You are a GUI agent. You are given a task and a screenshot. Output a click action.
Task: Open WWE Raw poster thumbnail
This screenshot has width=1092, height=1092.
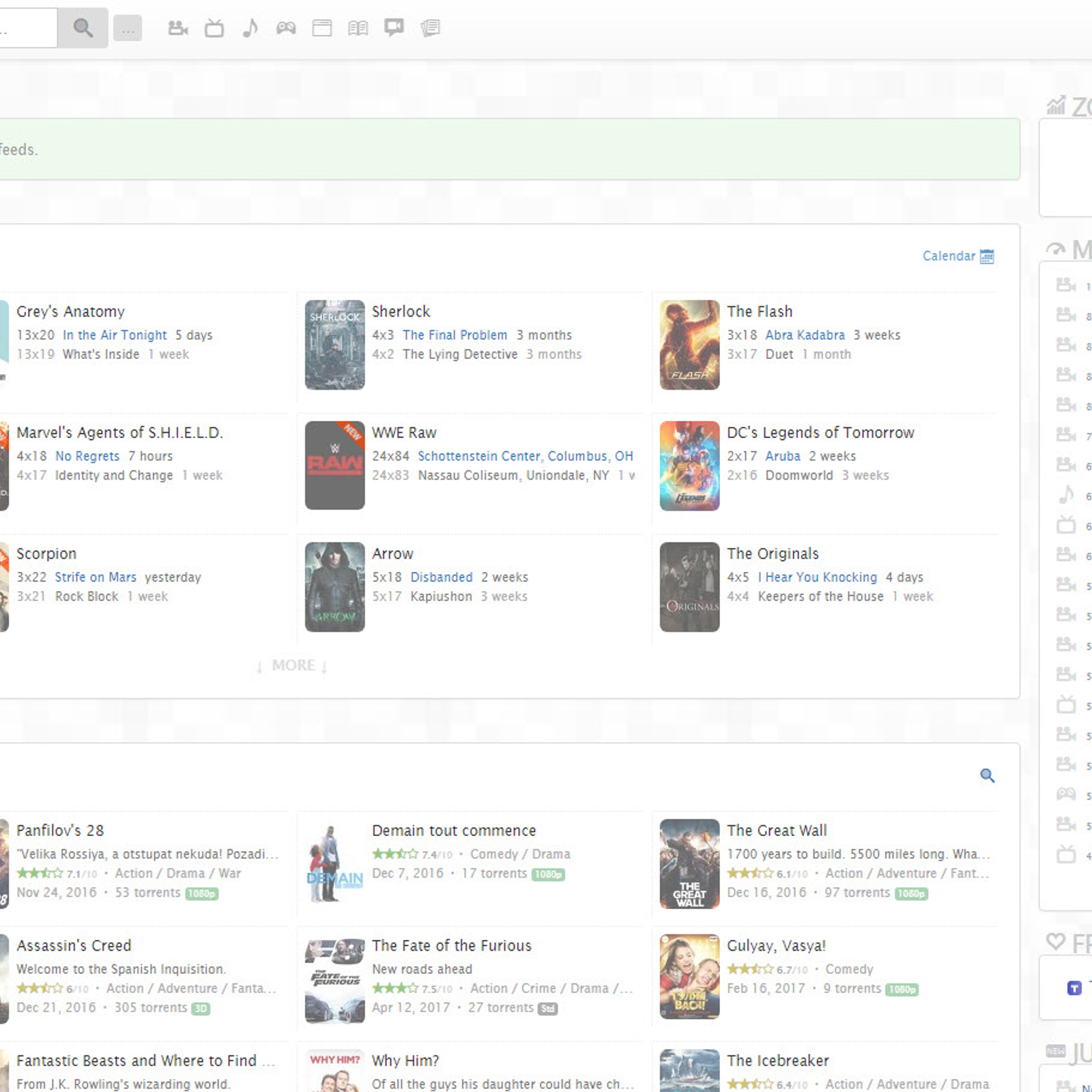tap(334, 465)
